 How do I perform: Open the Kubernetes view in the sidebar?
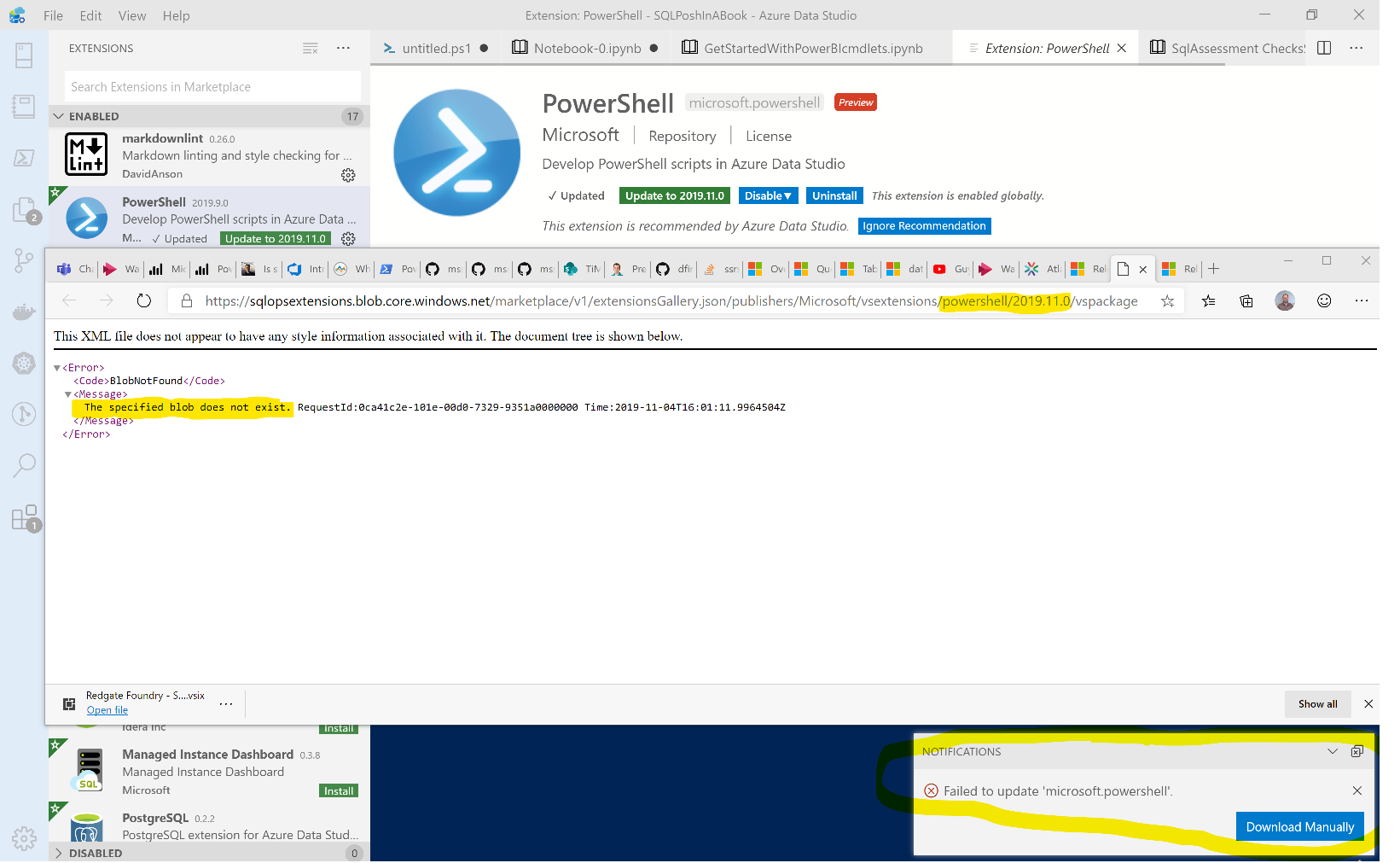click(x=24, y=363)
